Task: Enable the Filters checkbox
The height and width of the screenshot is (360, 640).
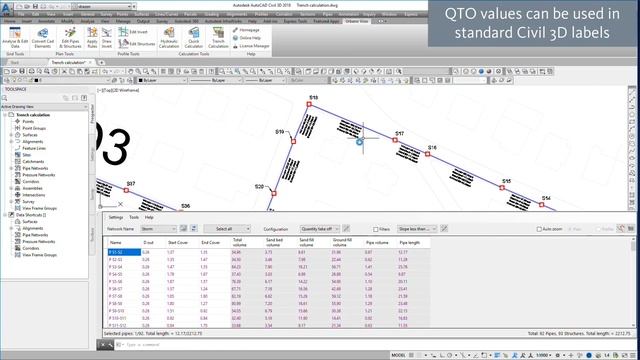Action: tap(376, 229)
